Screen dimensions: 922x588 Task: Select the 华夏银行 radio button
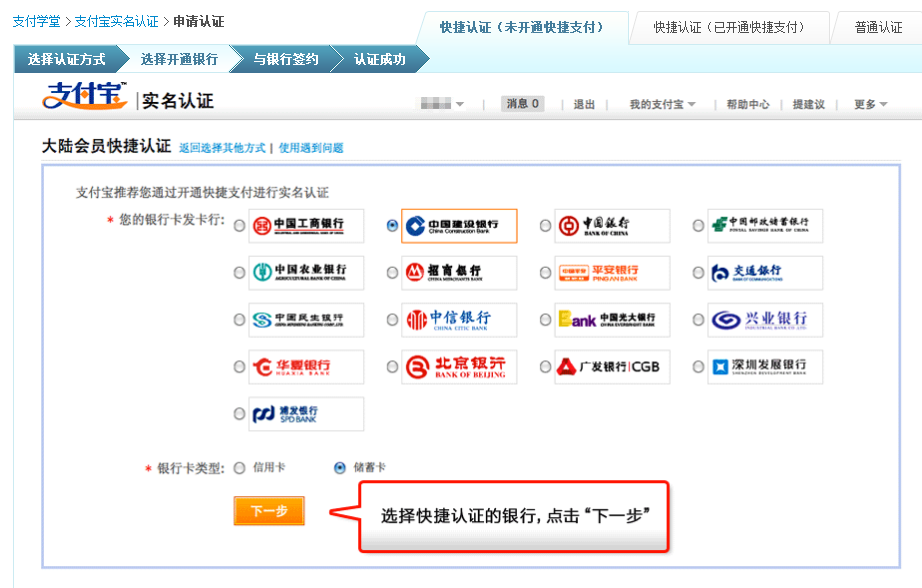pyautogui.click(x=239, y=367)
